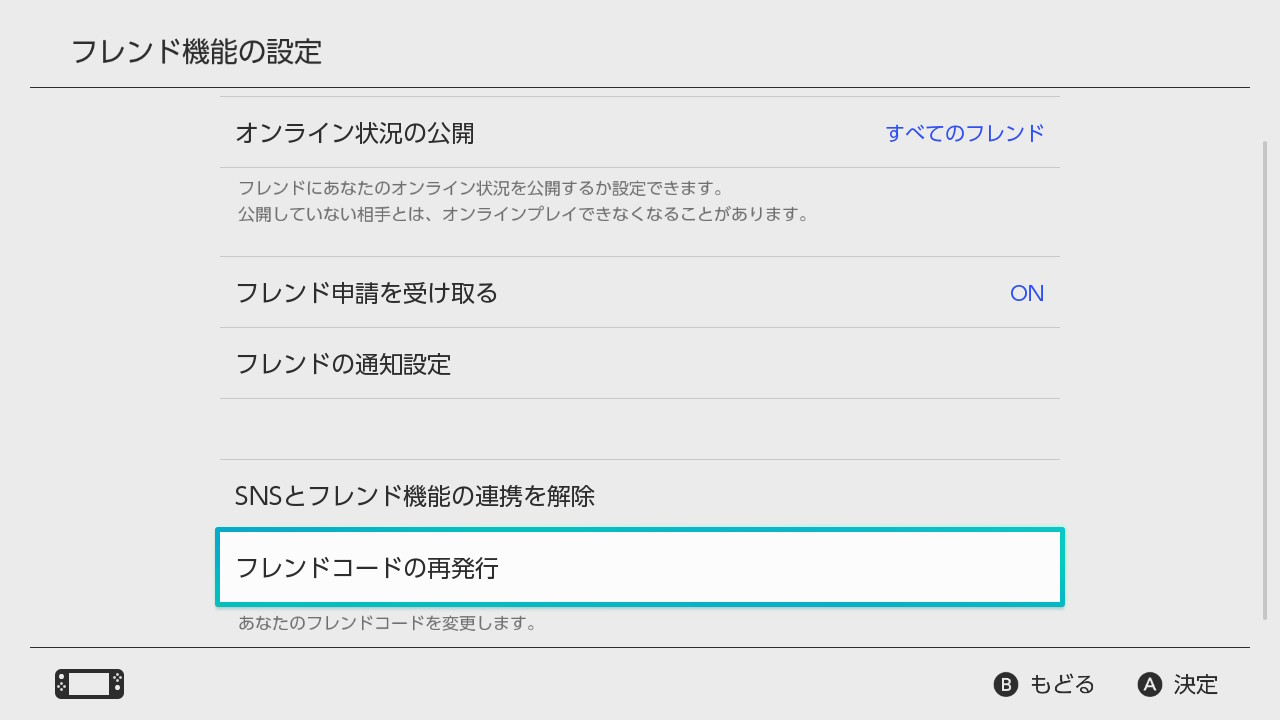Tap the もどる back label
1280x720 pixels.
coord(1061,685)
